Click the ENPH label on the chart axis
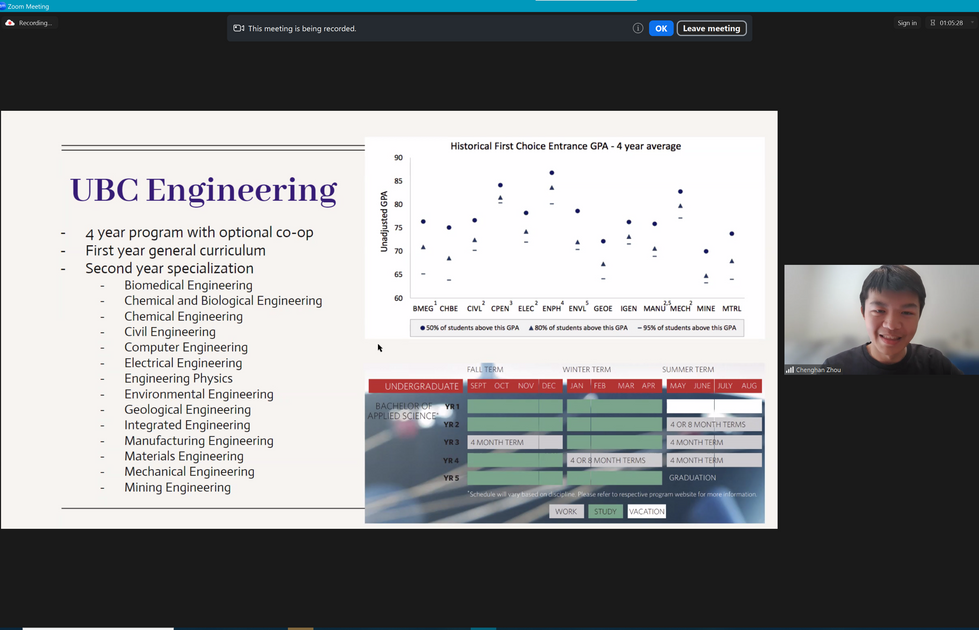 551,309
